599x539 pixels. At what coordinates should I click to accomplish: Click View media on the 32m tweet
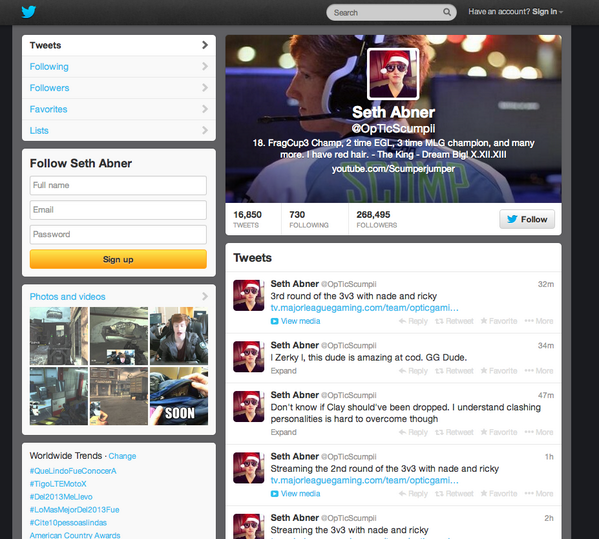point(296,321)
